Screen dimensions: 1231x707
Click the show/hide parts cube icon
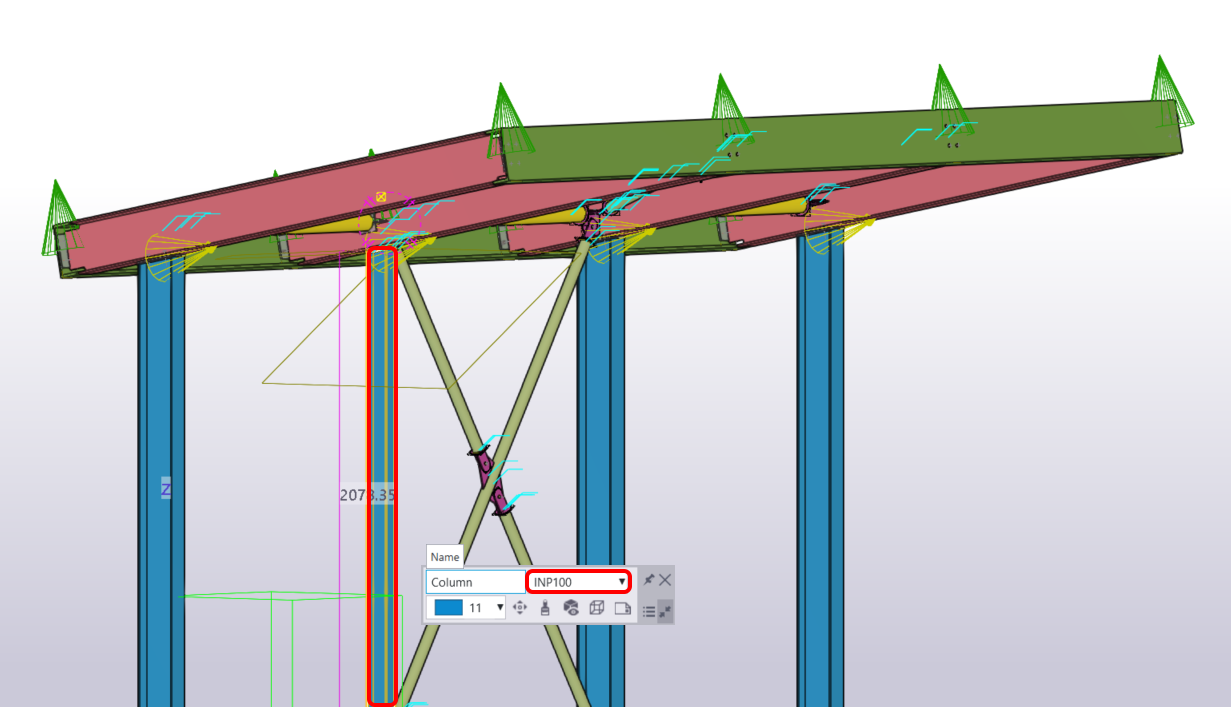pos(572,607)
